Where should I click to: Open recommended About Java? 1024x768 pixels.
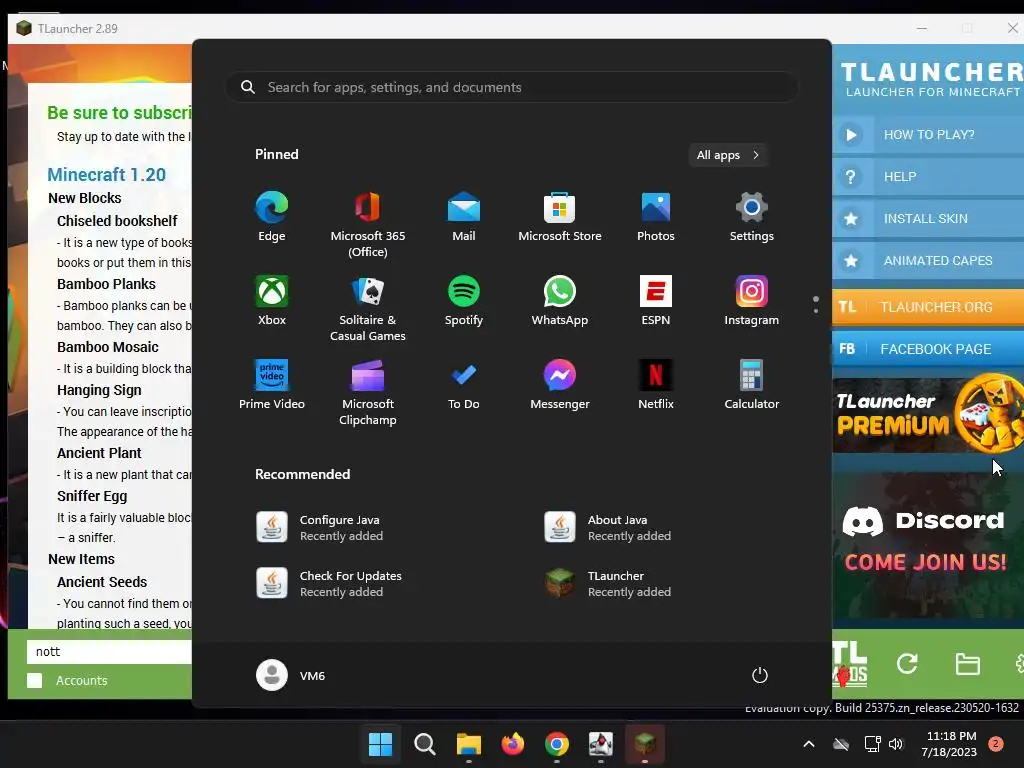(x=608, y=528)
